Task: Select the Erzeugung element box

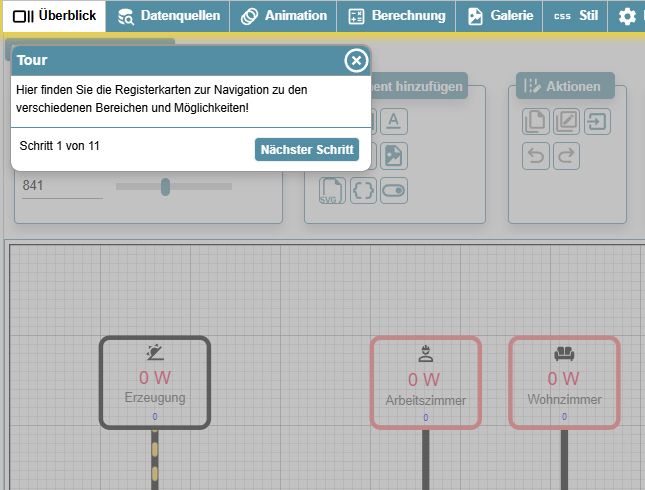Action: point(155,383)
